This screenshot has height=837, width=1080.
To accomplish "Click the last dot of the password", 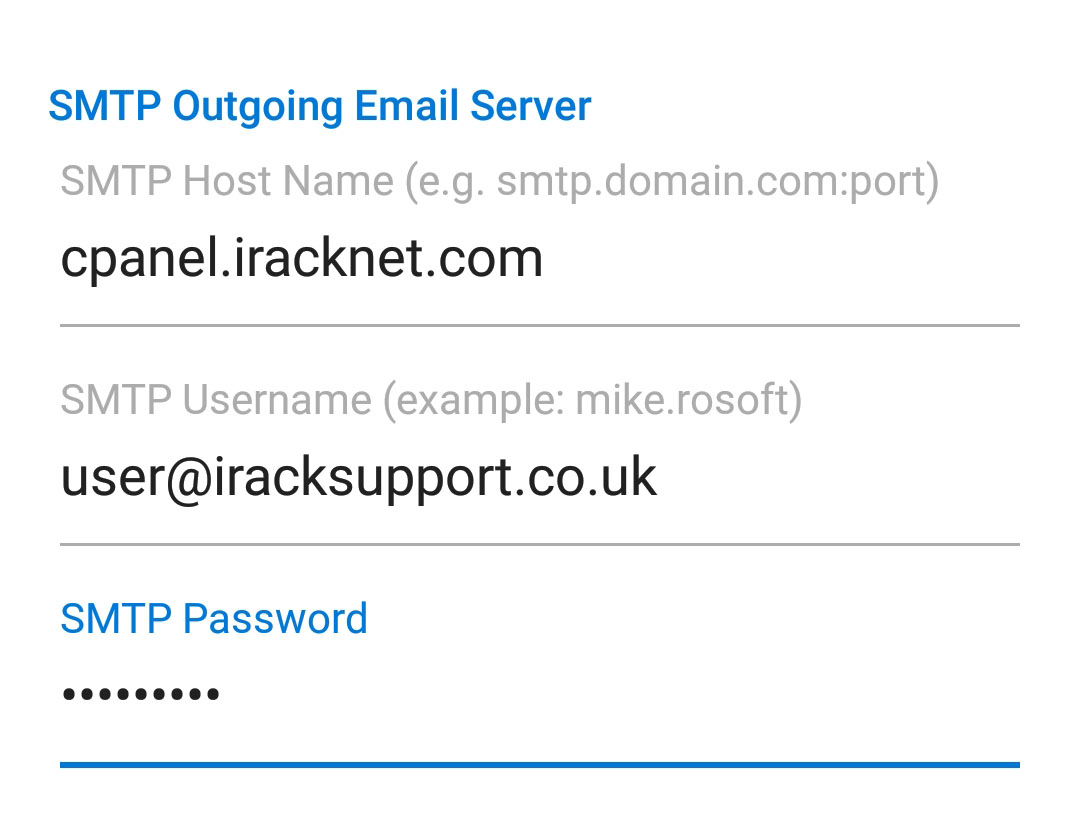I will point(213,694).
